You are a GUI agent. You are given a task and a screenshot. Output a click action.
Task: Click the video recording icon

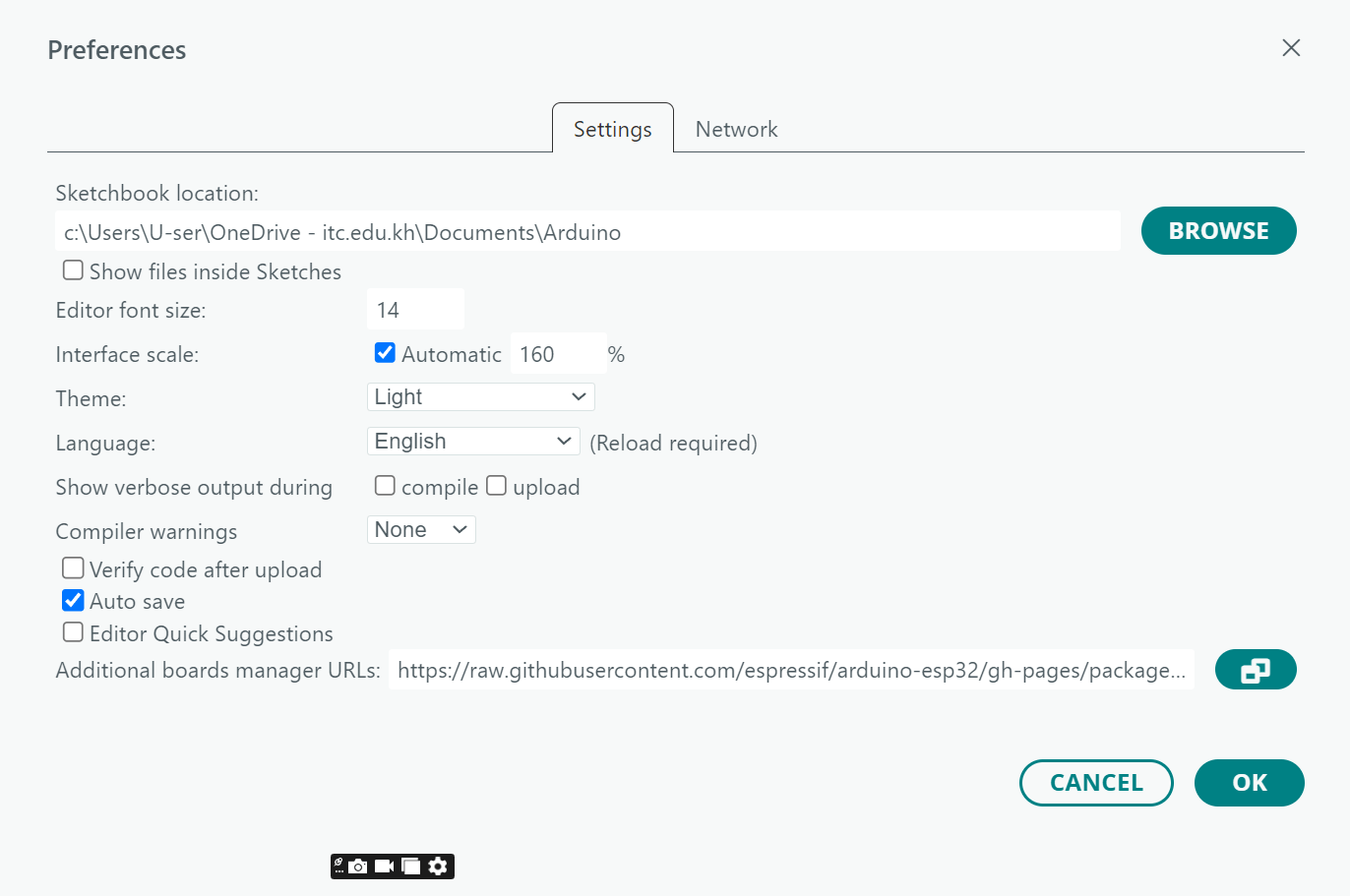(385, 866)
